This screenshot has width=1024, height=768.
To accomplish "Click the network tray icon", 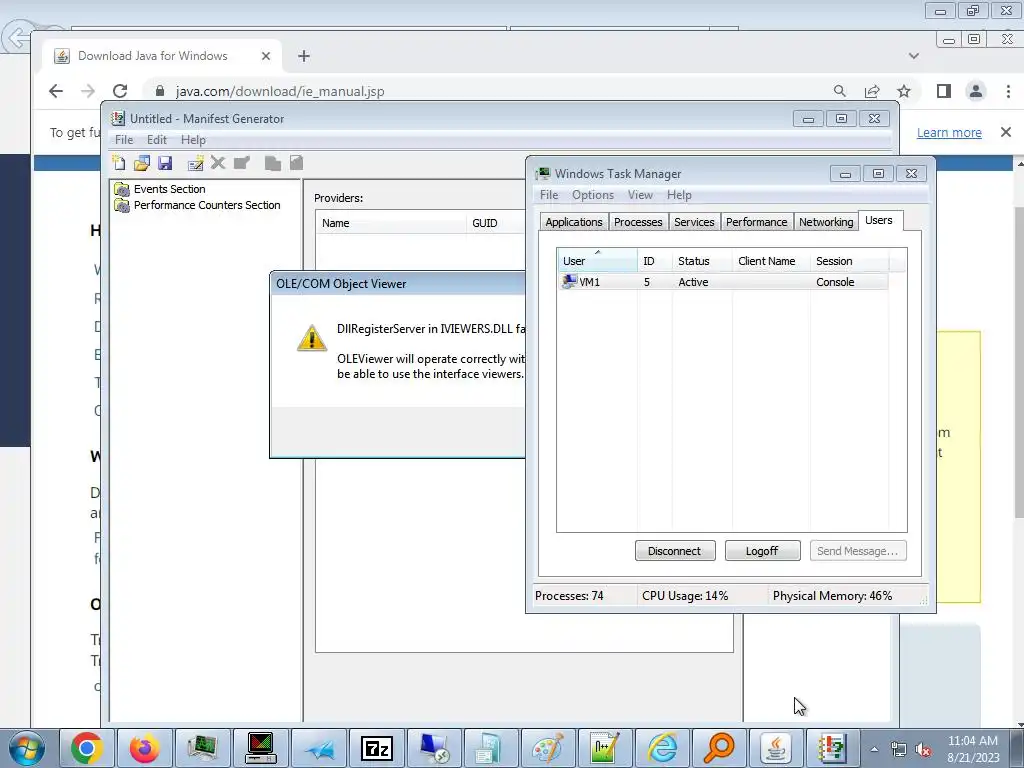I will click(x=899, y=750).
